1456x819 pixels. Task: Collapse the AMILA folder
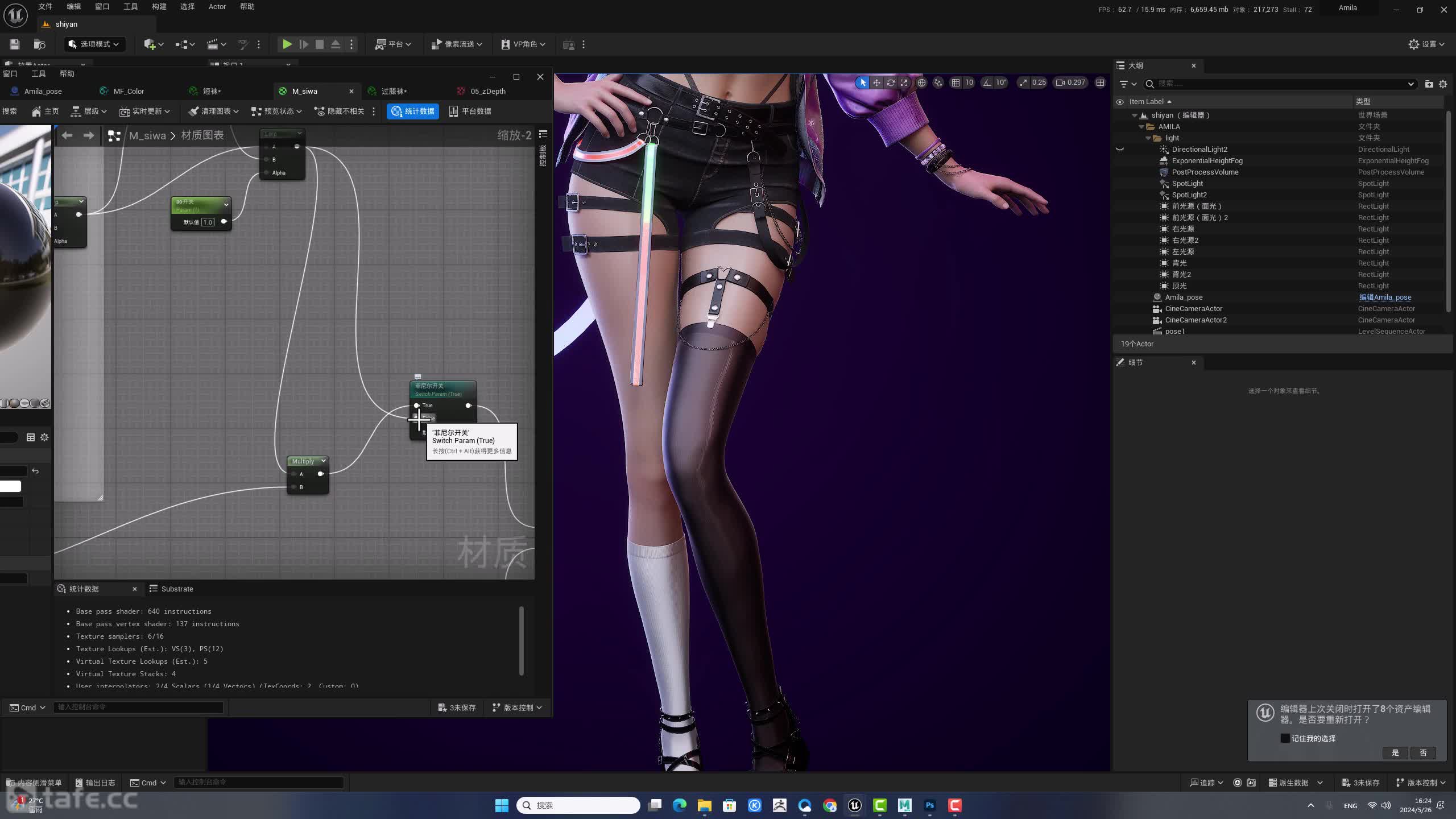1141,127
